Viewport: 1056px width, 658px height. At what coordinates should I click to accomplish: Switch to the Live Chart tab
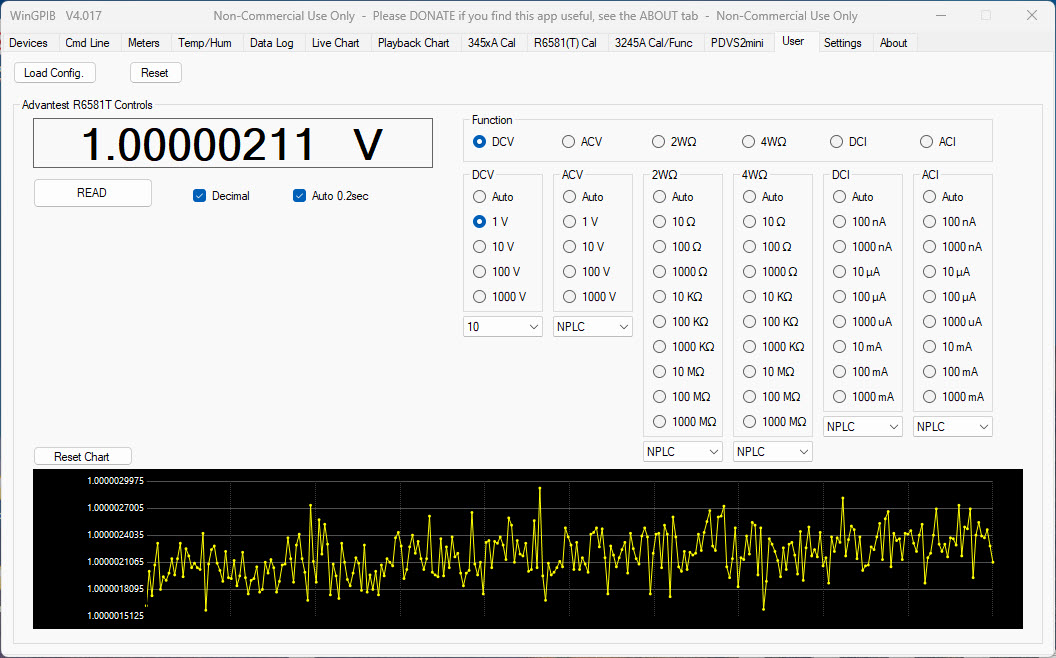(x=335, y=43)
